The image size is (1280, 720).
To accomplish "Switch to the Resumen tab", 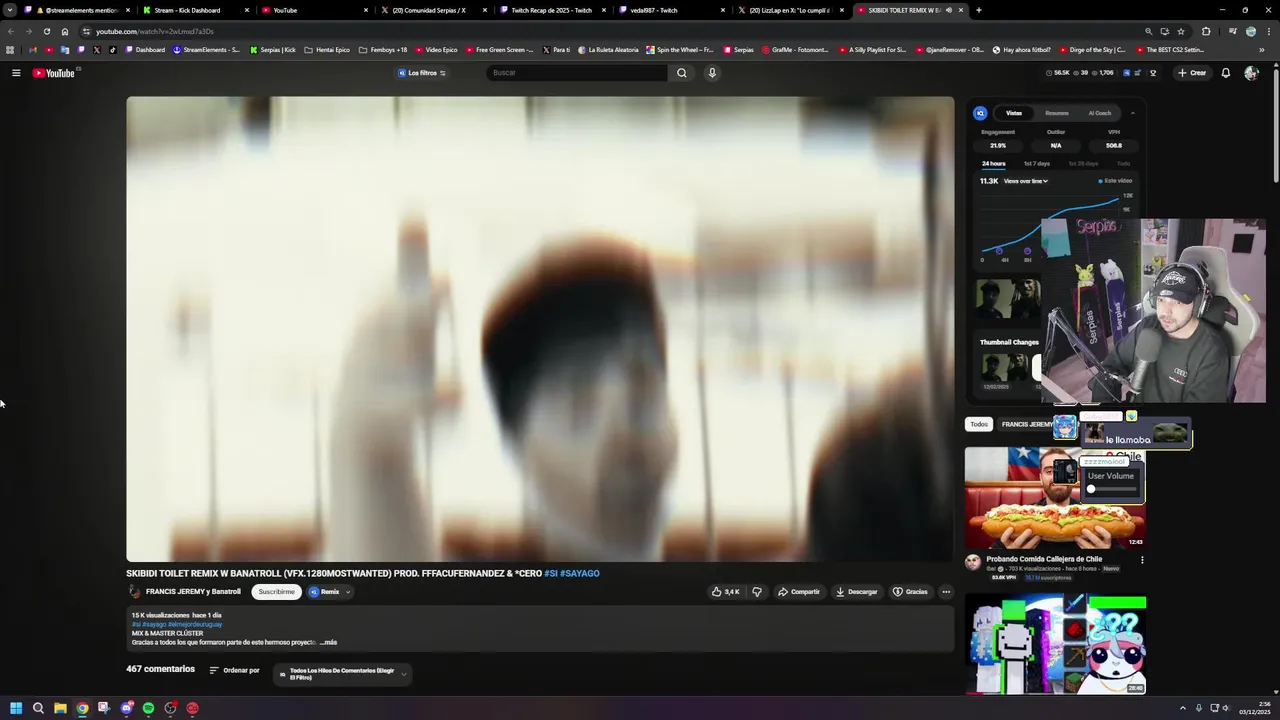I will pyautogui.click(x=1057, y=113).
